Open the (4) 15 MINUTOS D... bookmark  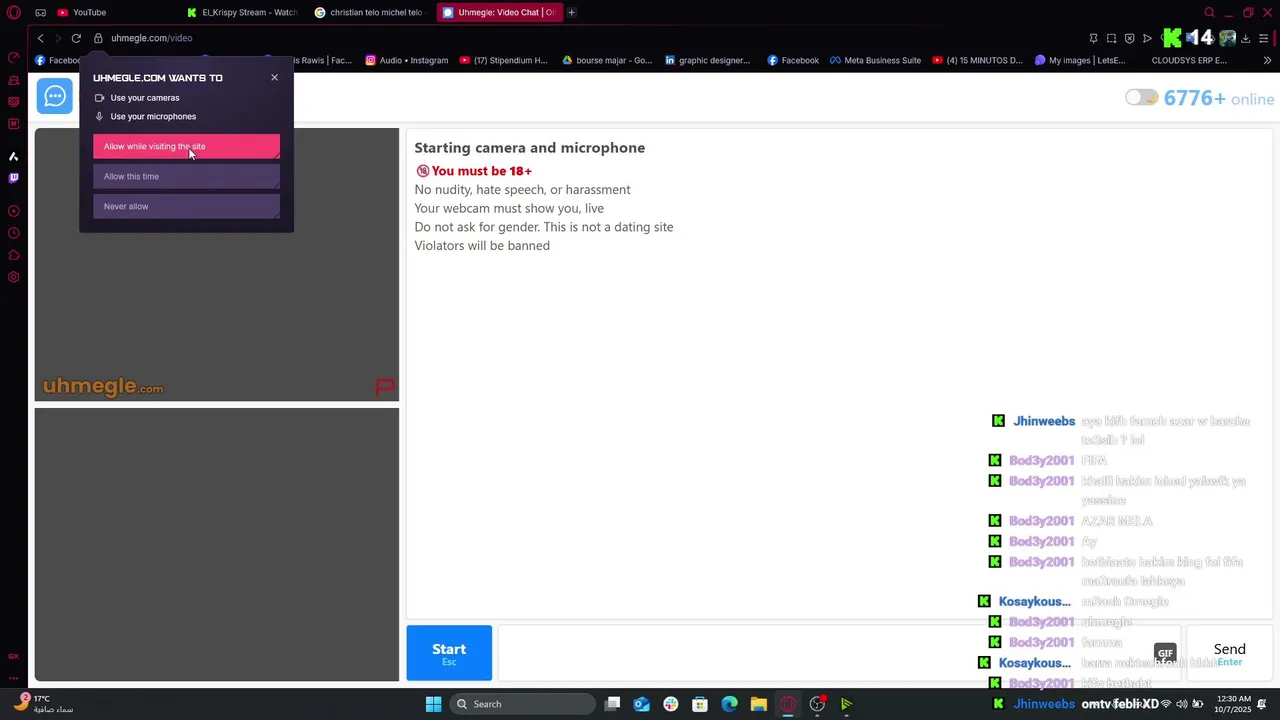pyautogui.click(x=977, y=60)
